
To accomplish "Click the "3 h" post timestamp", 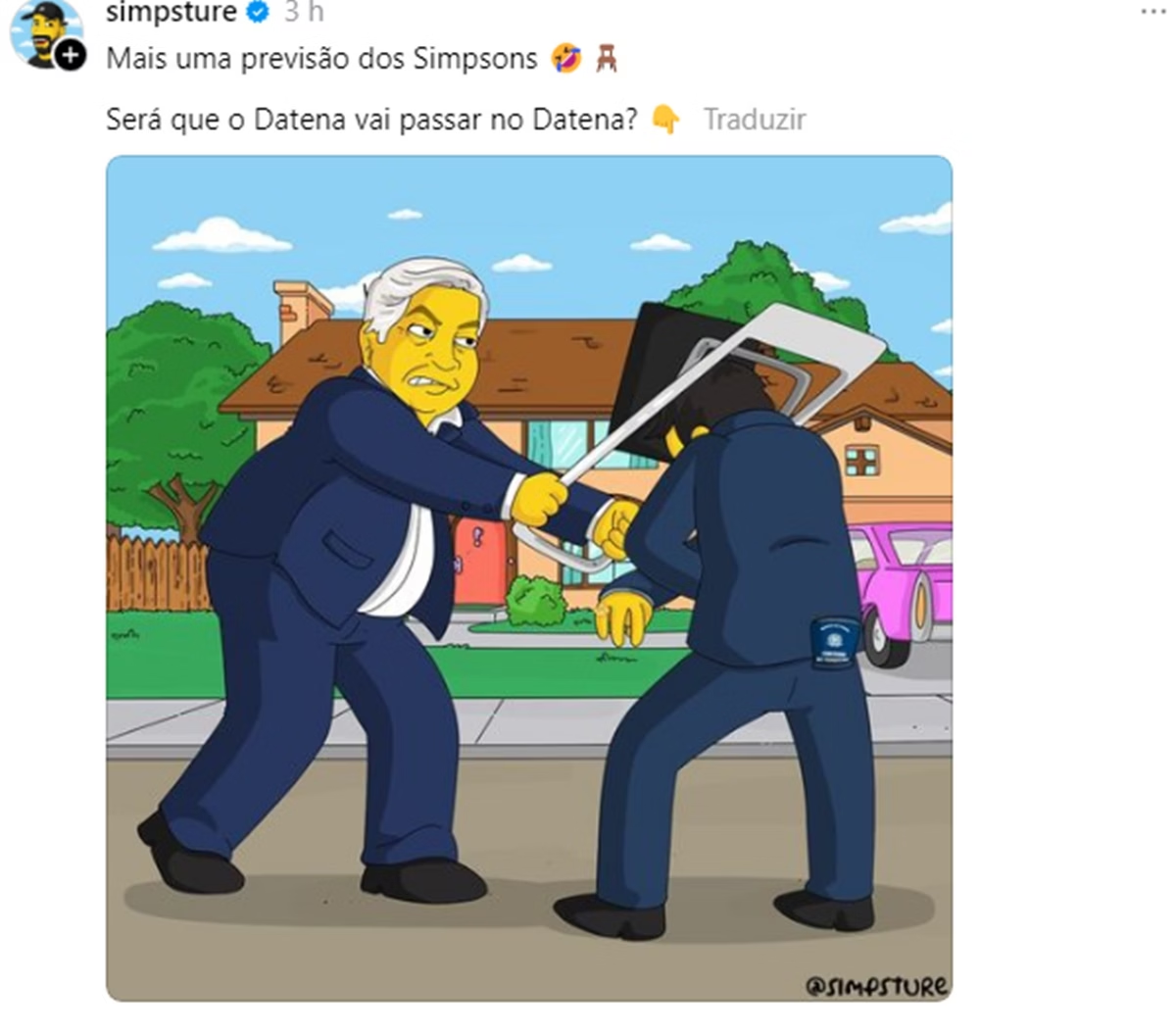I will (304, 12).
